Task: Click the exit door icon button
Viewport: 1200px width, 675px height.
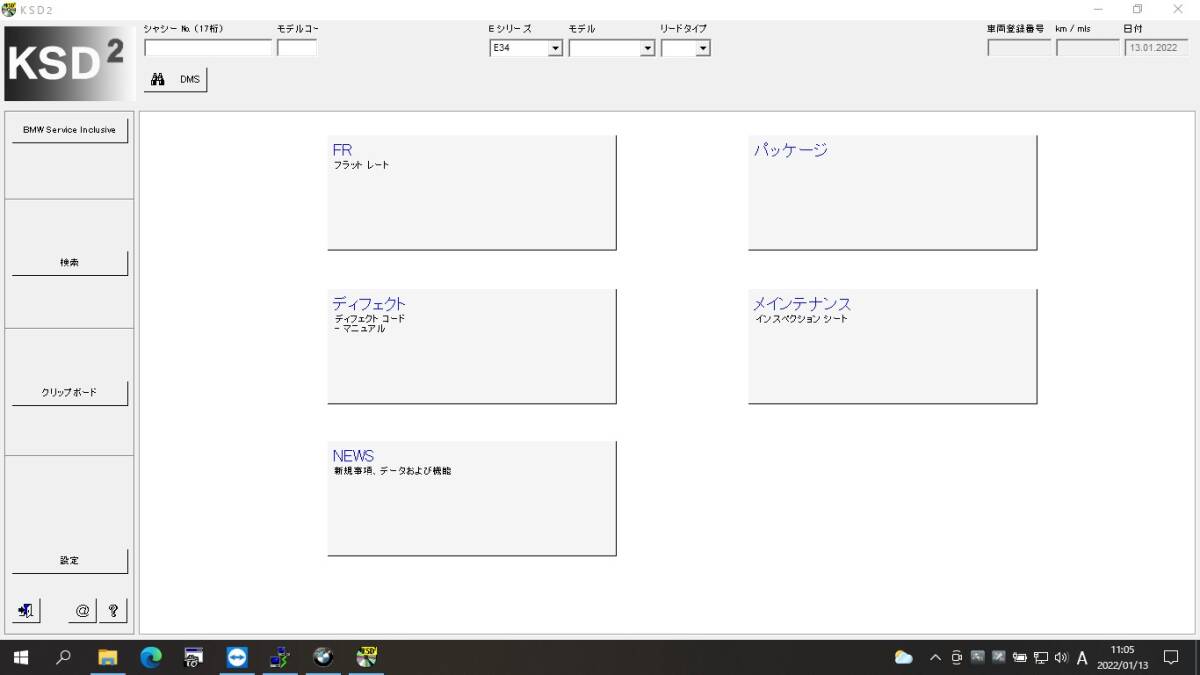Action: 26,610
